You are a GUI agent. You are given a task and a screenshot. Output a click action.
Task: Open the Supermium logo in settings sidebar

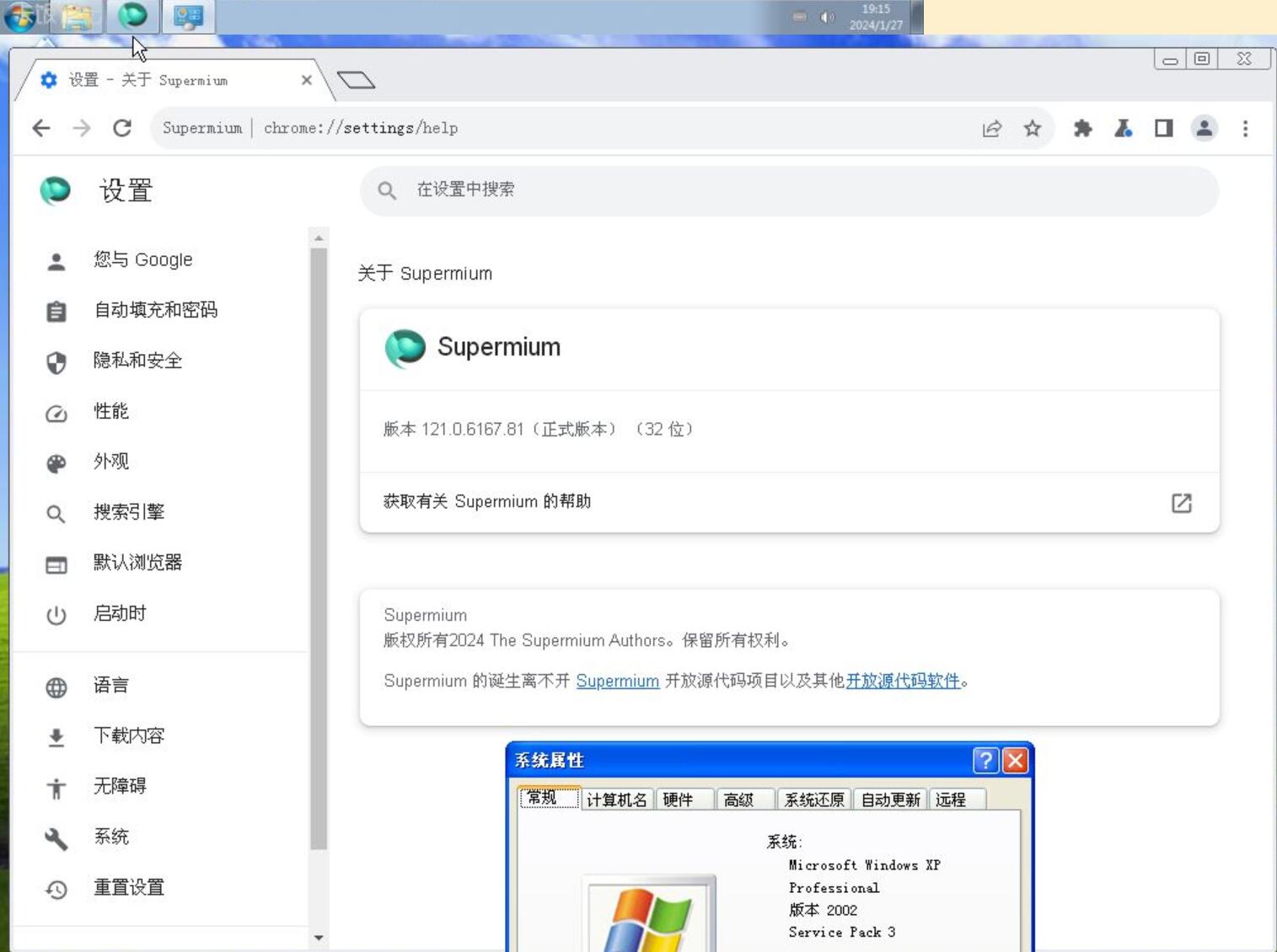coord(56,191)
